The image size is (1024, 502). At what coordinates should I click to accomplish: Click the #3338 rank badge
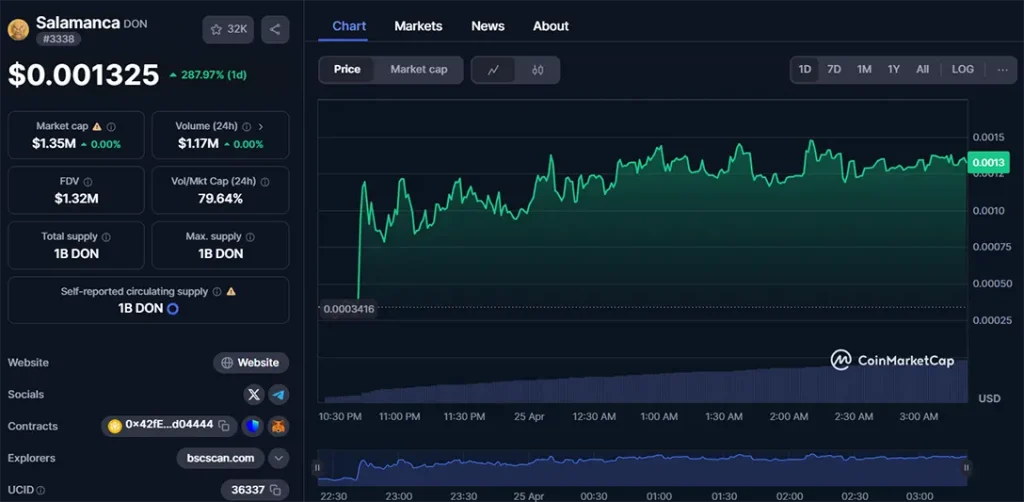click(x=58, y=39)
